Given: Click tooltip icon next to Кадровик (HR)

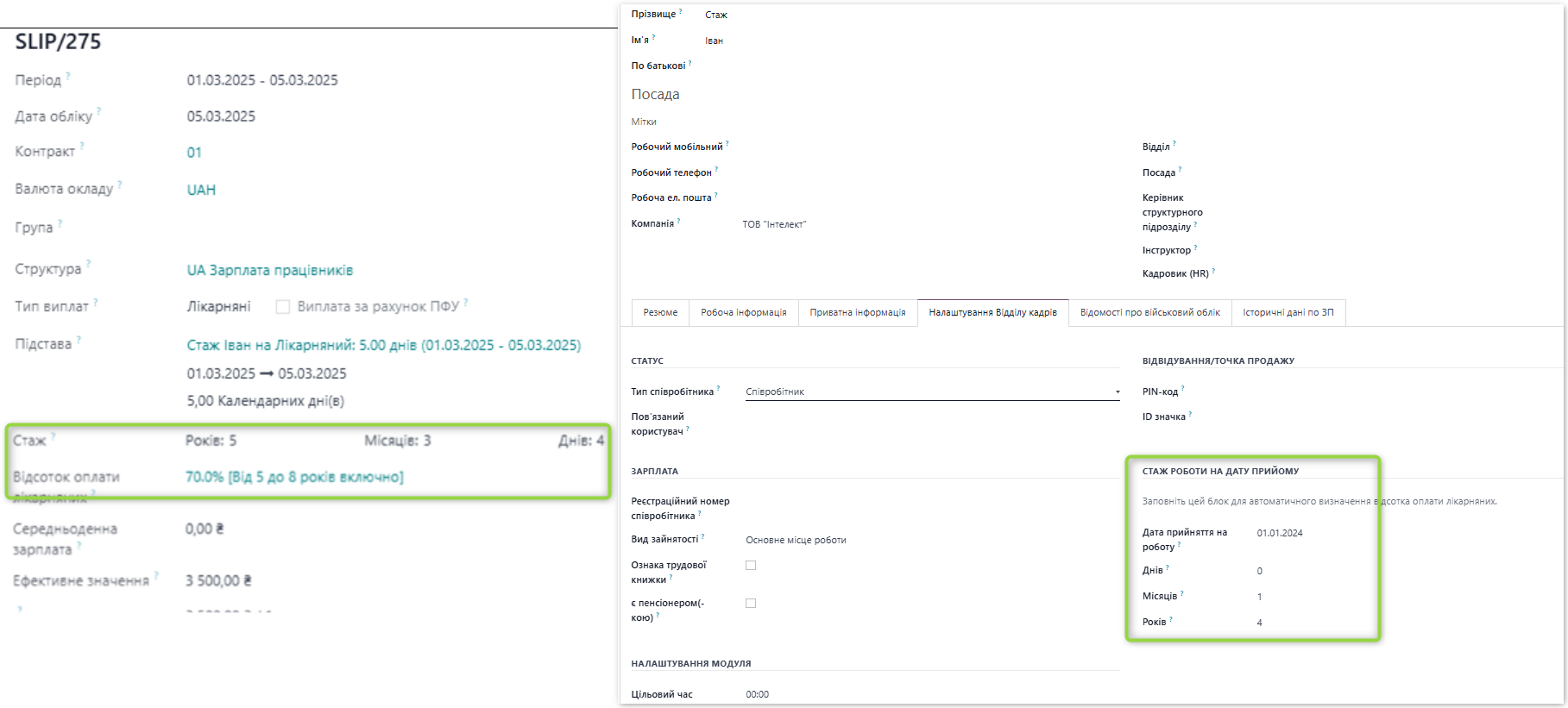Looking at the screenshot, I should 1213,271.
